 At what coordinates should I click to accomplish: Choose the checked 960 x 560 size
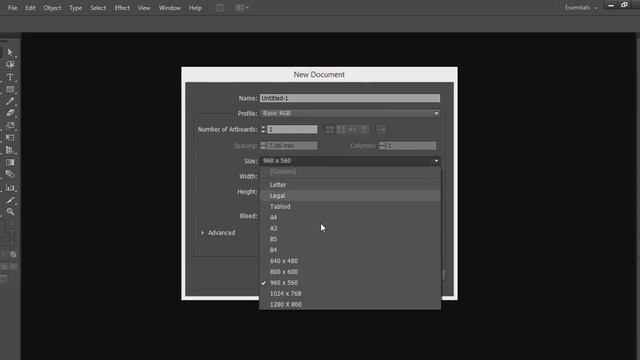pyautogui.click(x=350, y=282)
